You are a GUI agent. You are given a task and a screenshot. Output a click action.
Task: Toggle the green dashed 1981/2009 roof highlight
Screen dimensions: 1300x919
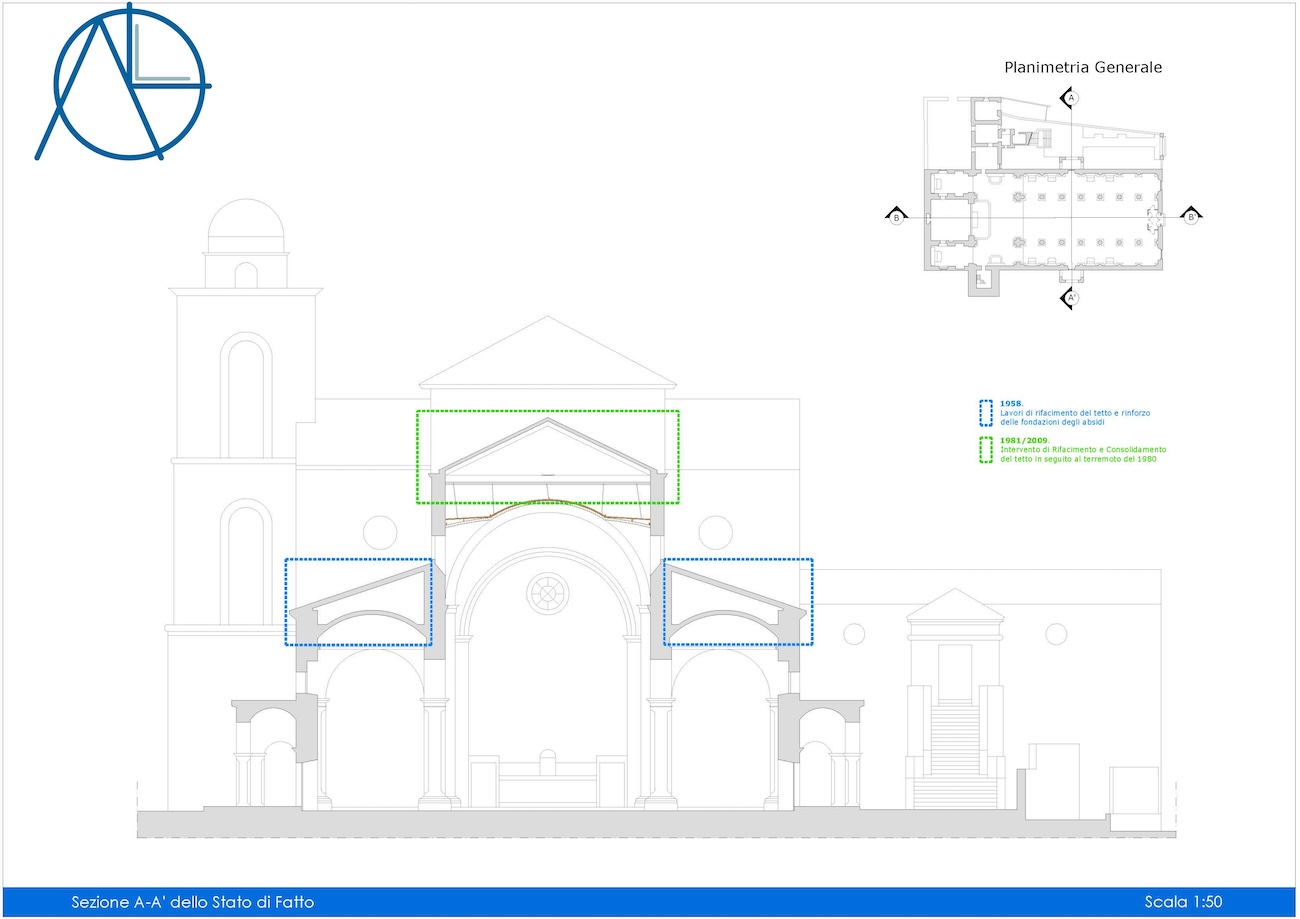[548, 455]
